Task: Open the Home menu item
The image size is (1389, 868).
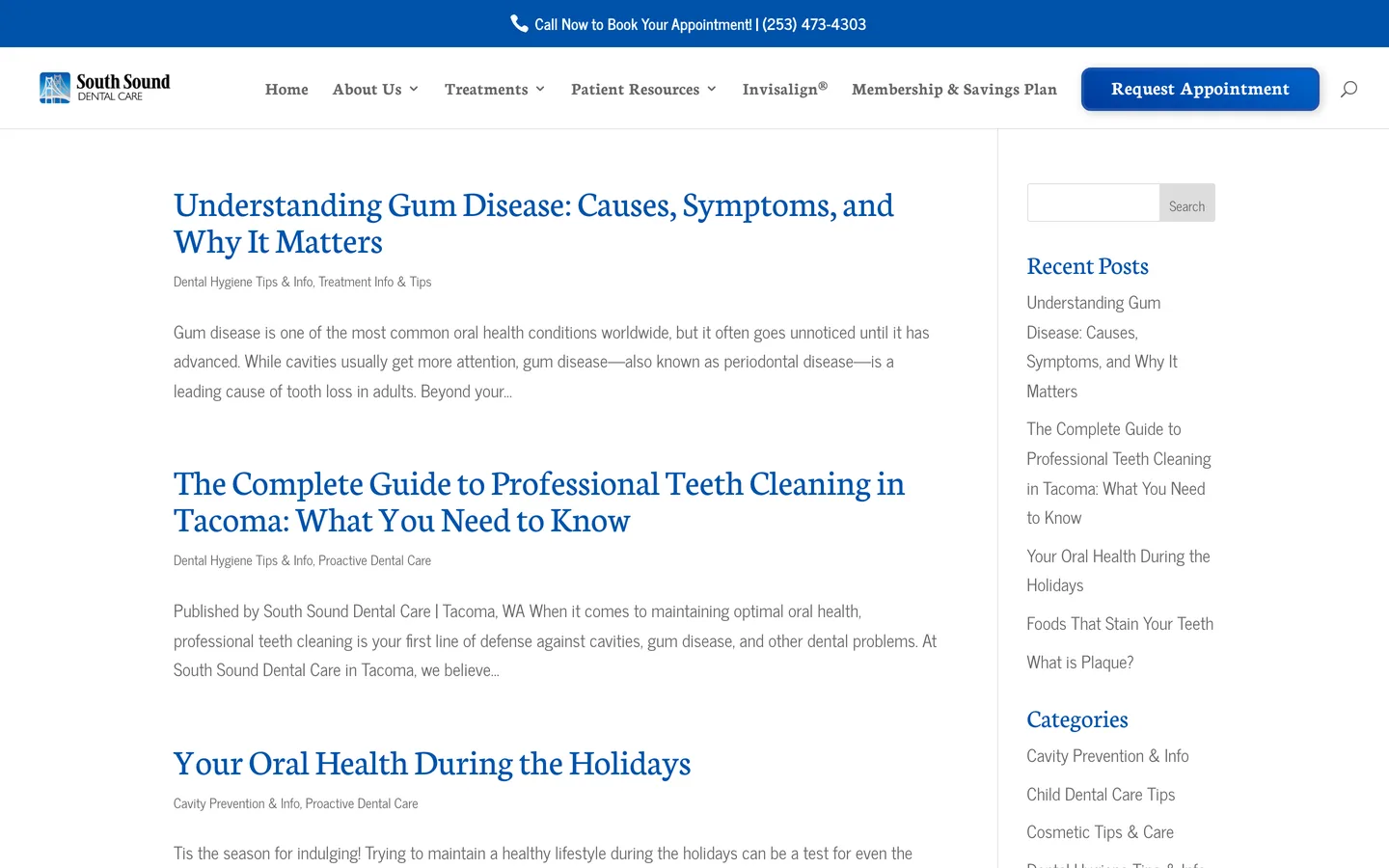Action: click(x=286, y=89)
